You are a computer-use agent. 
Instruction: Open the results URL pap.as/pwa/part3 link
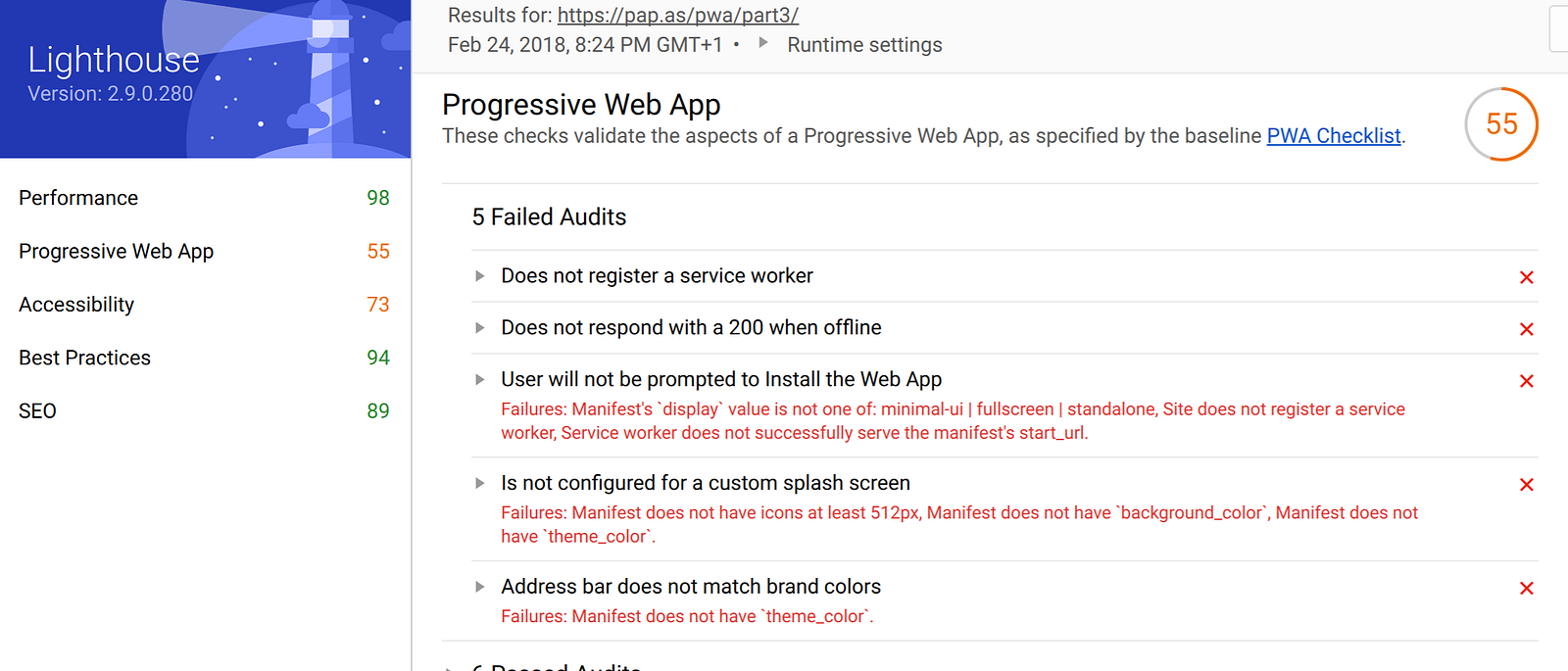tap(678, 16)
